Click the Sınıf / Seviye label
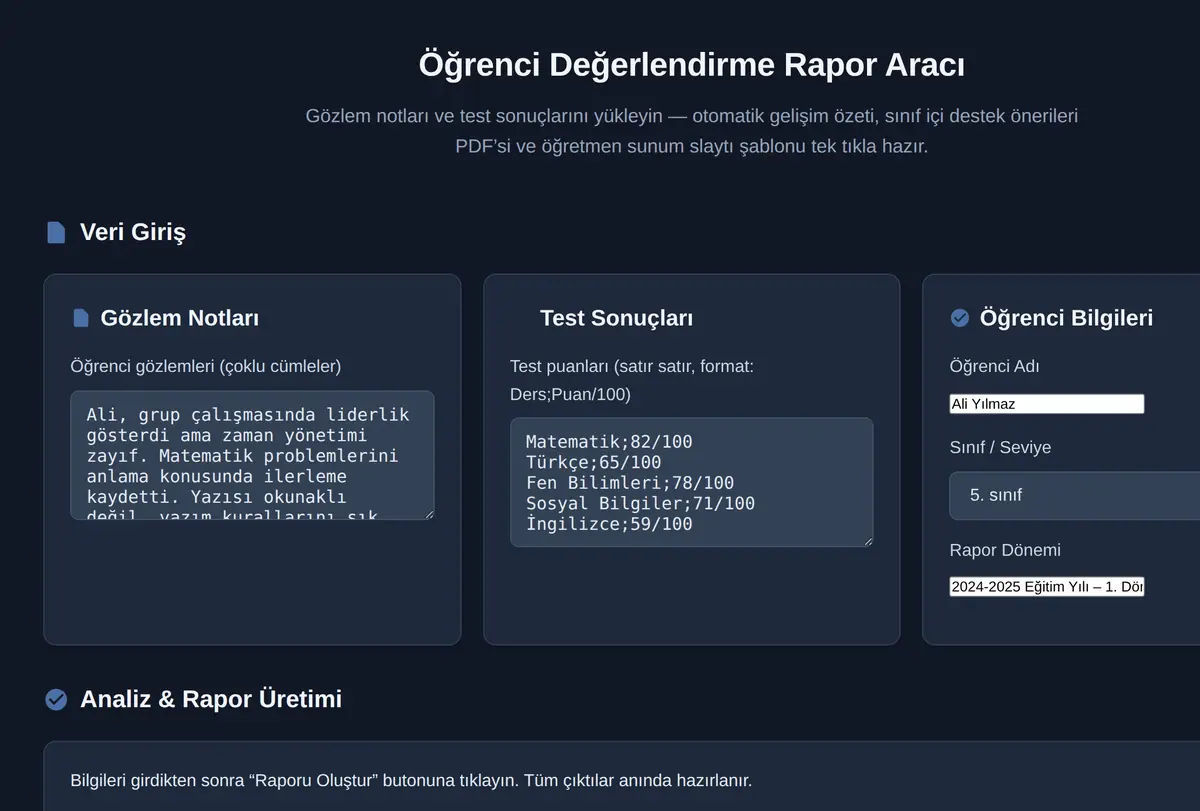 [1000, 447]
